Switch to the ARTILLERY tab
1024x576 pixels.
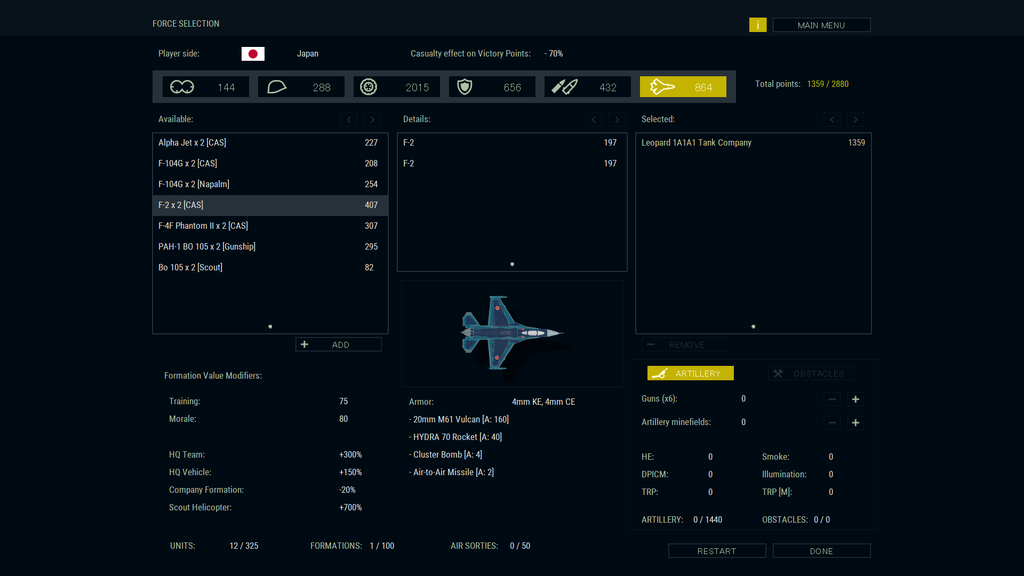(x=690, y=373)
